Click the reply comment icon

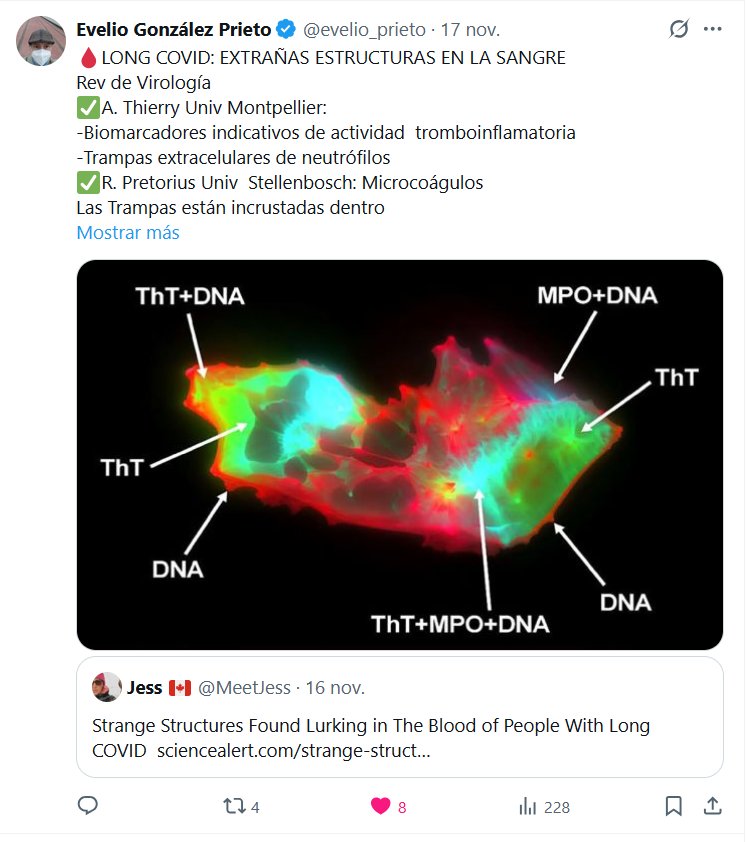coord(88,806)
